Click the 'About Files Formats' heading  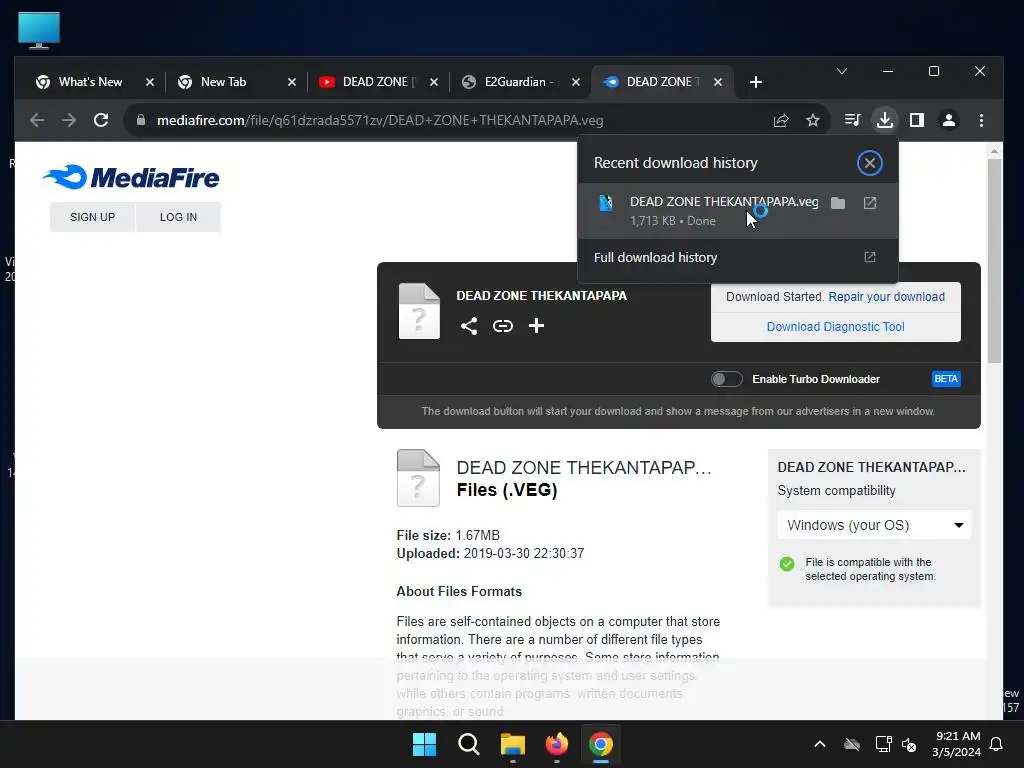(459, 592)
